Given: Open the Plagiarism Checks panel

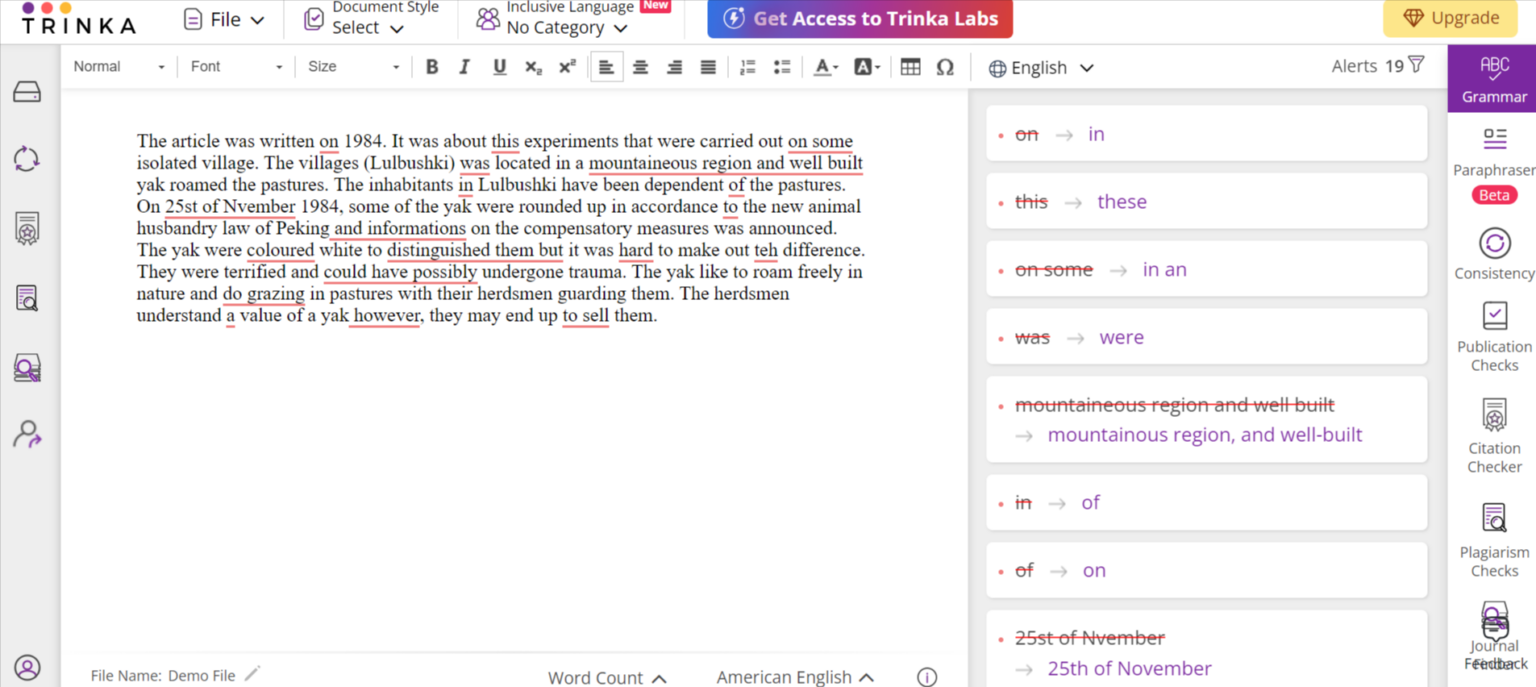Looking at the screenshot, I should point(1493,533).
